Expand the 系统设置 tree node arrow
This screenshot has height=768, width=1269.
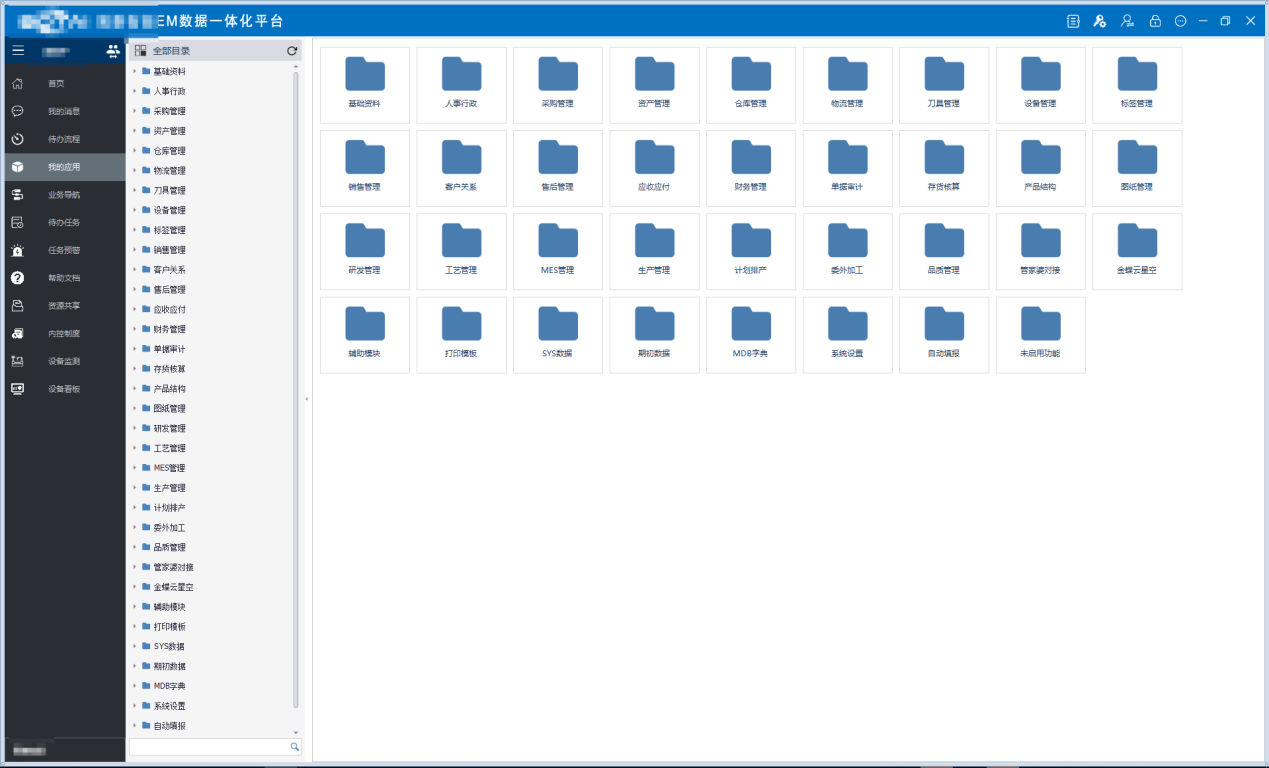(x=135, y=706)
